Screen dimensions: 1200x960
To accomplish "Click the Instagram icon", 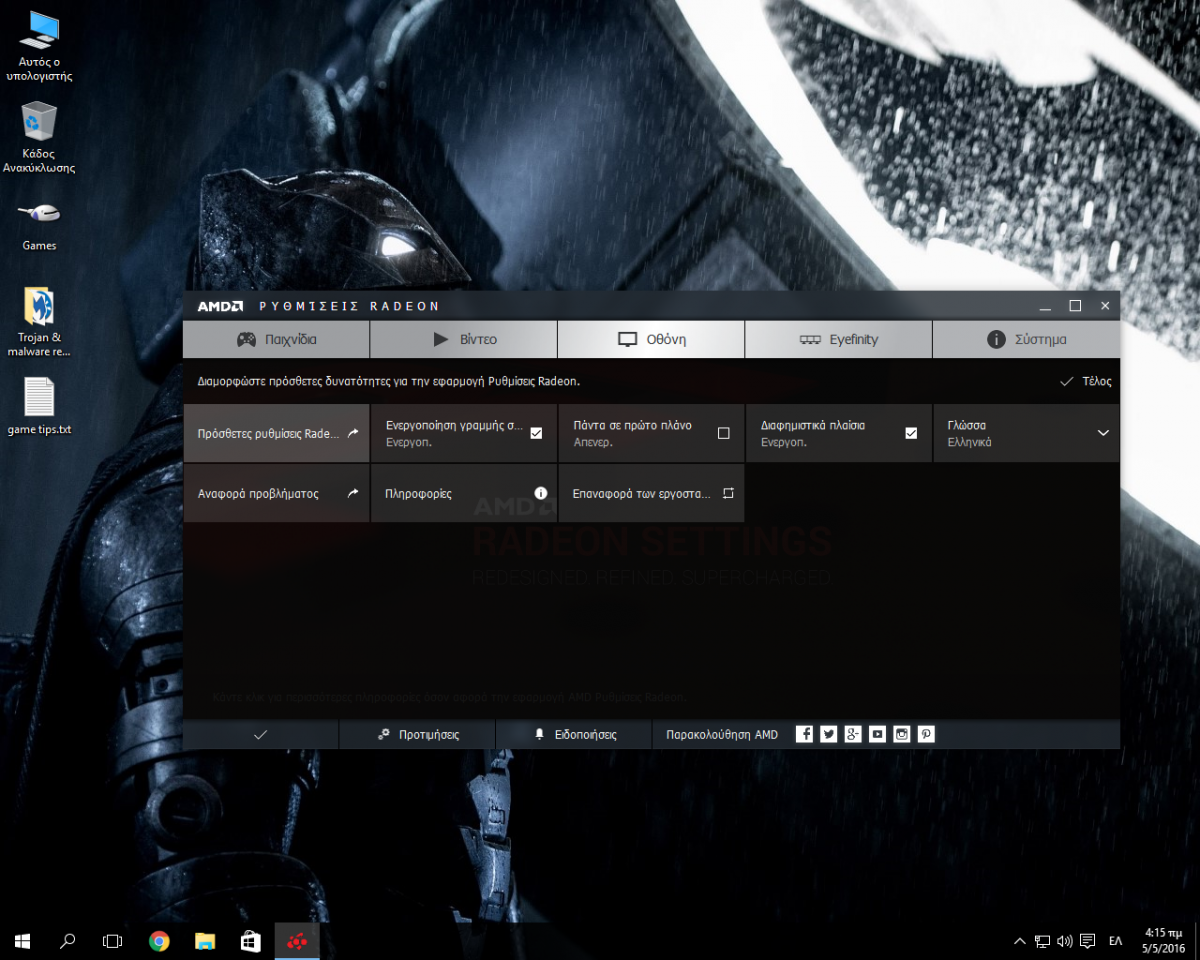I will click(x=902, y=734).
